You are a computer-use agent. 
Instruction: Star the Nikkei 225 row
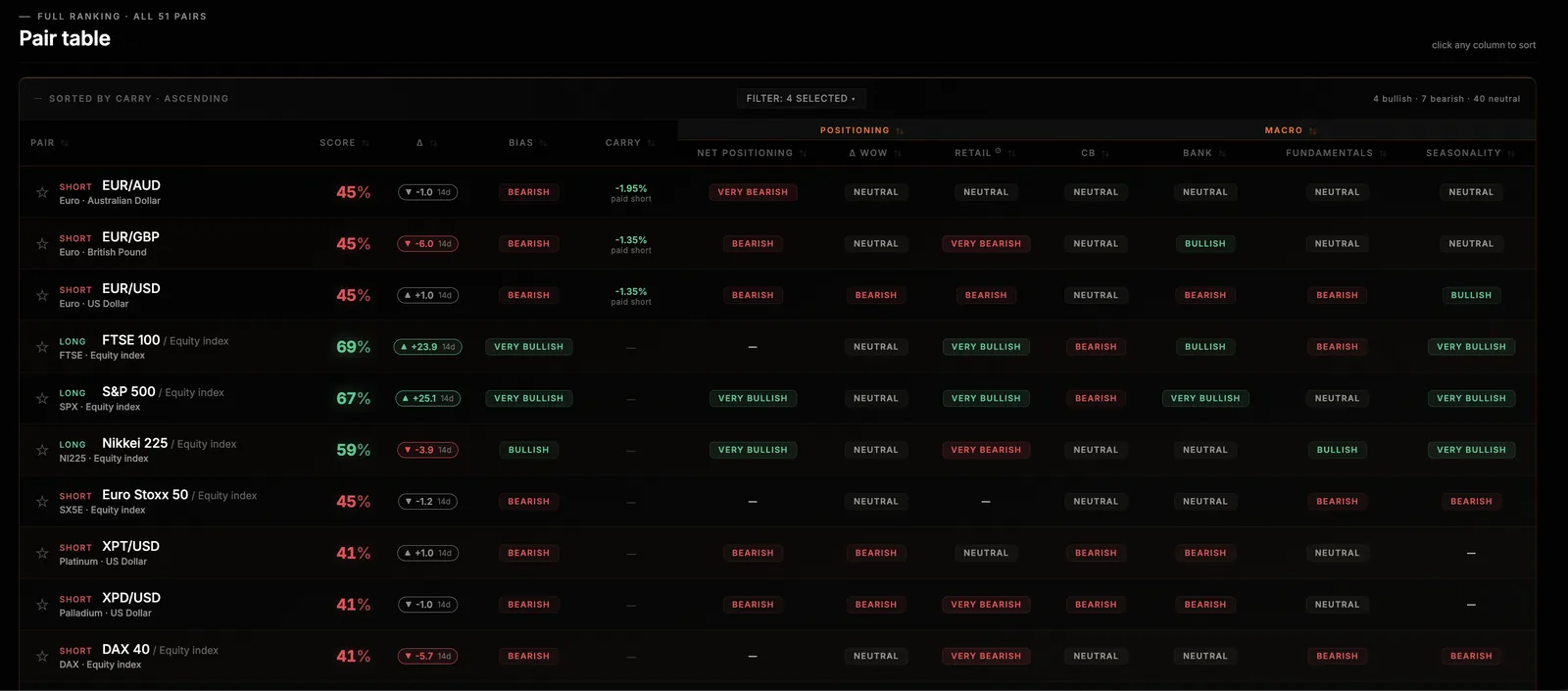pyautogui.click(x=42, y=450)
